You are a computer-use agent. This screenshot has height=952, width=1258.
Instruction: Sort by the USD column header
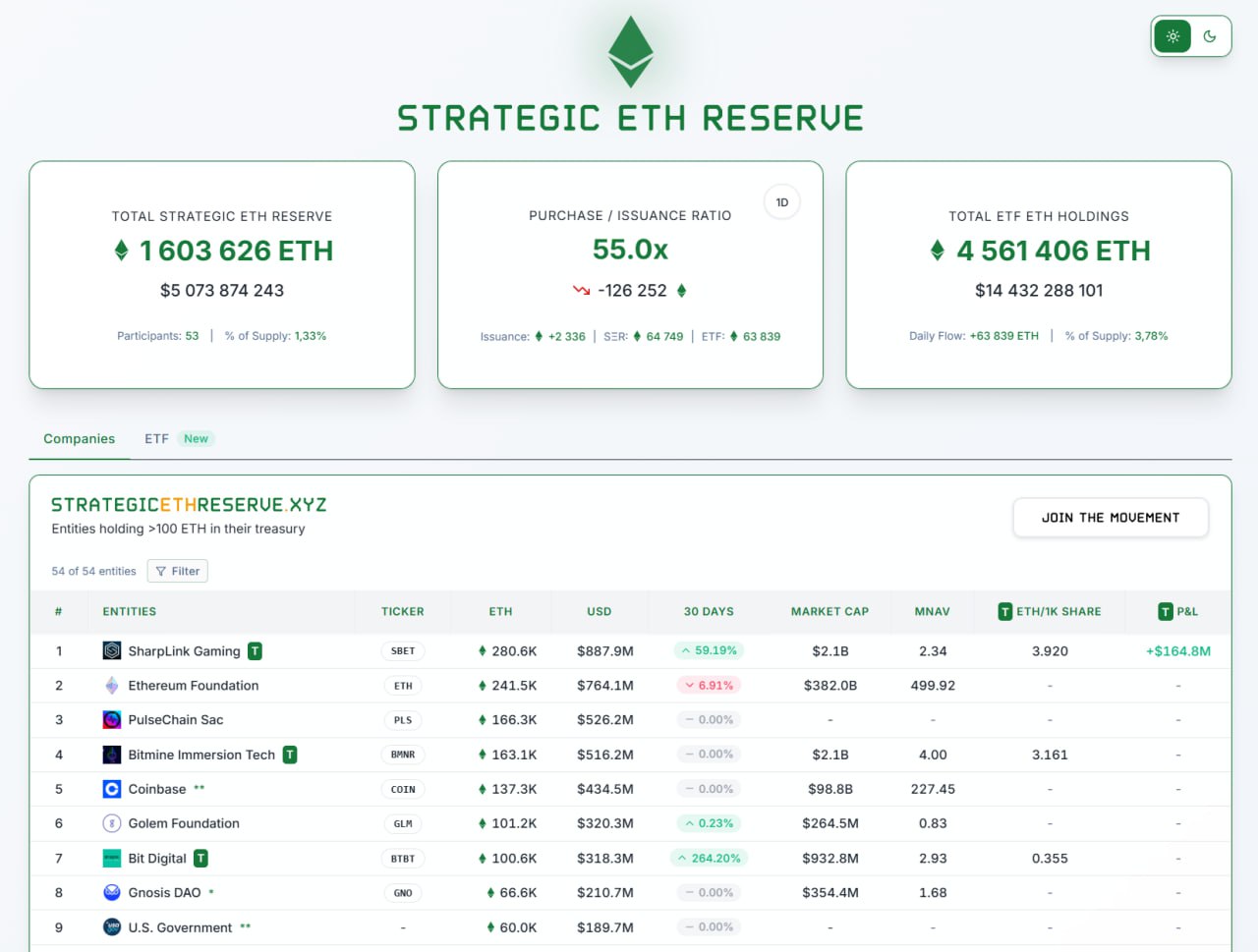pyautogui.click(x=600, y=611)
